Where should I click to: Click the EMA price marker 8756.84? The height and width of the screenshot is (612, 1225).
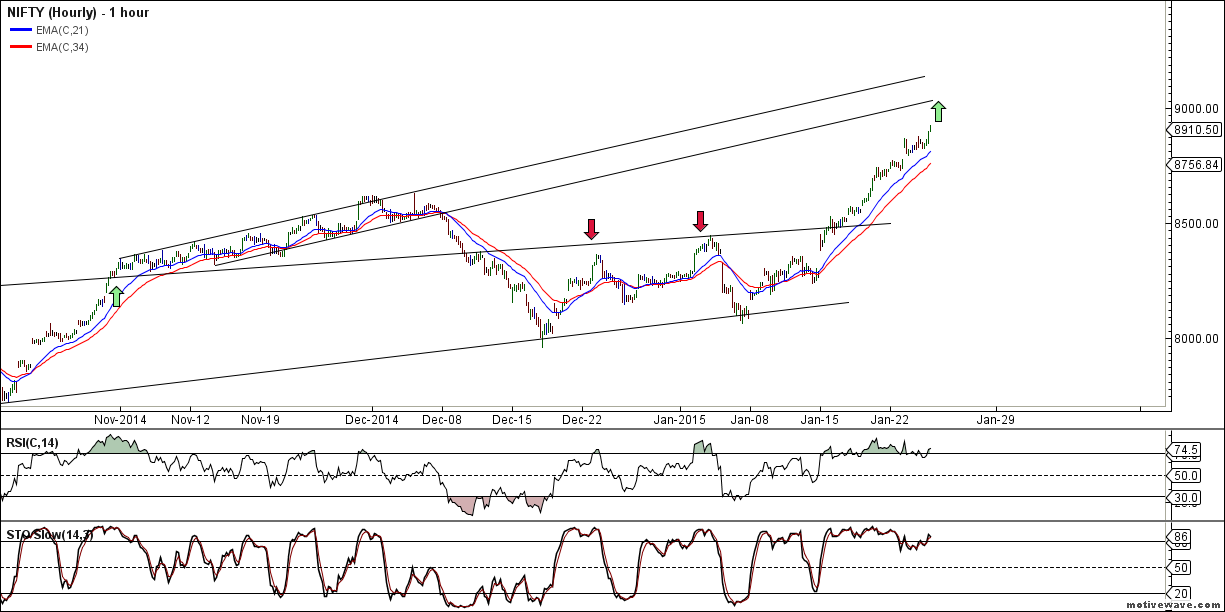1193,162
